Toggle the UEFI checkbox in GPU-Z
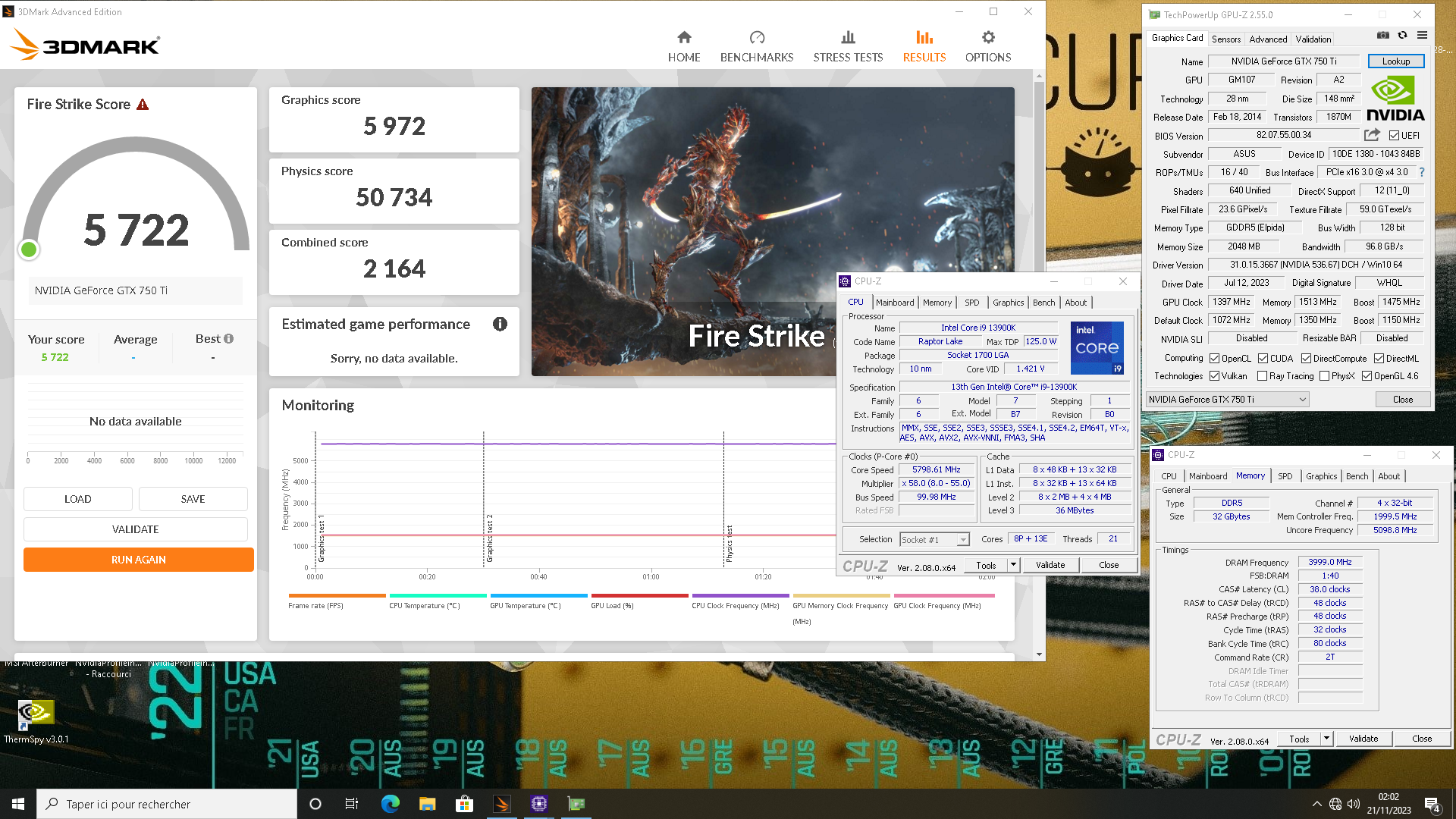 click(x=1394, y=136)
